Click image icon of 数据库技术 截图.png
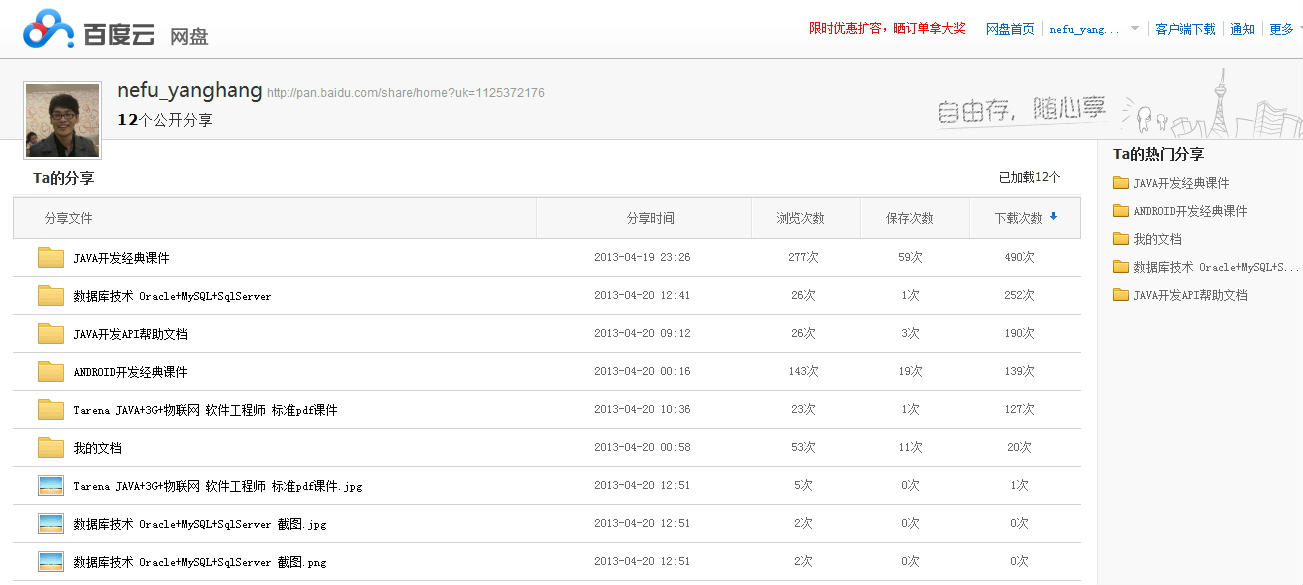Viewport: 1303px width, 585px height. pos(51,561)
